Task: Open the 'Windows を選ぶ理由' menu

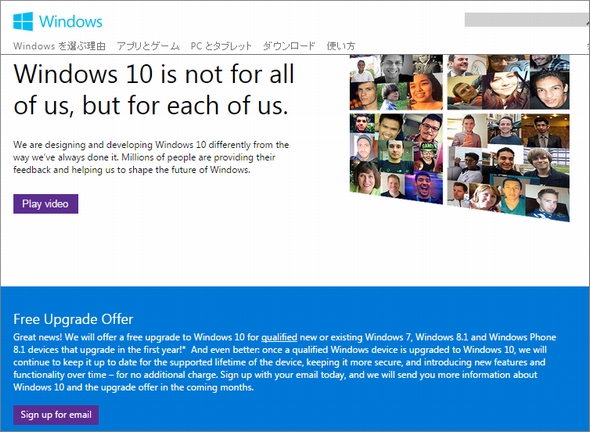Action: pos(59,46)
